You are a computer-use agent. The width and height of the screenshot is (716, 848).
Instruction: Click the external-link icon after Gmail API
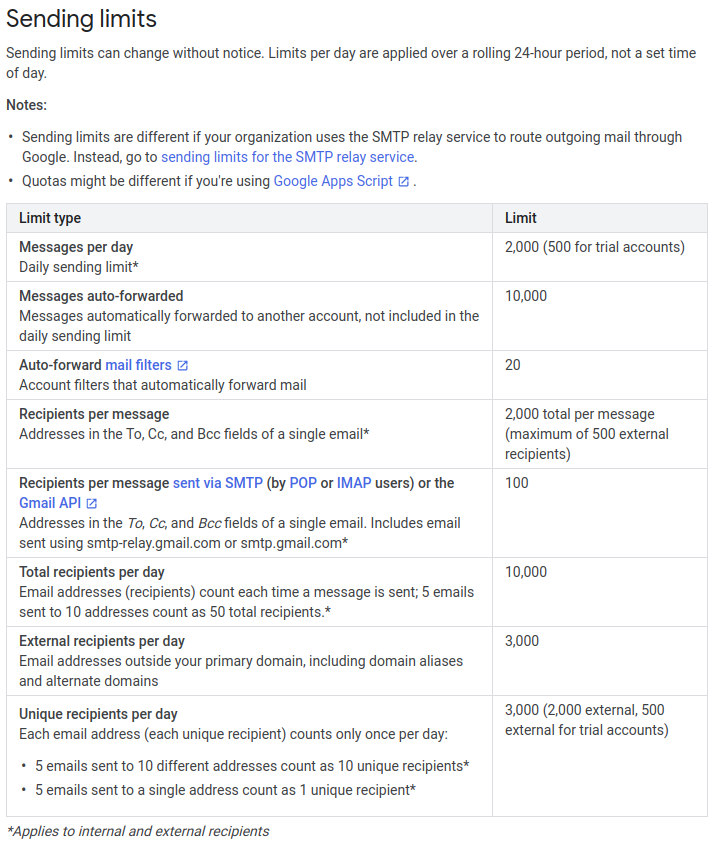tap(92, 504)
